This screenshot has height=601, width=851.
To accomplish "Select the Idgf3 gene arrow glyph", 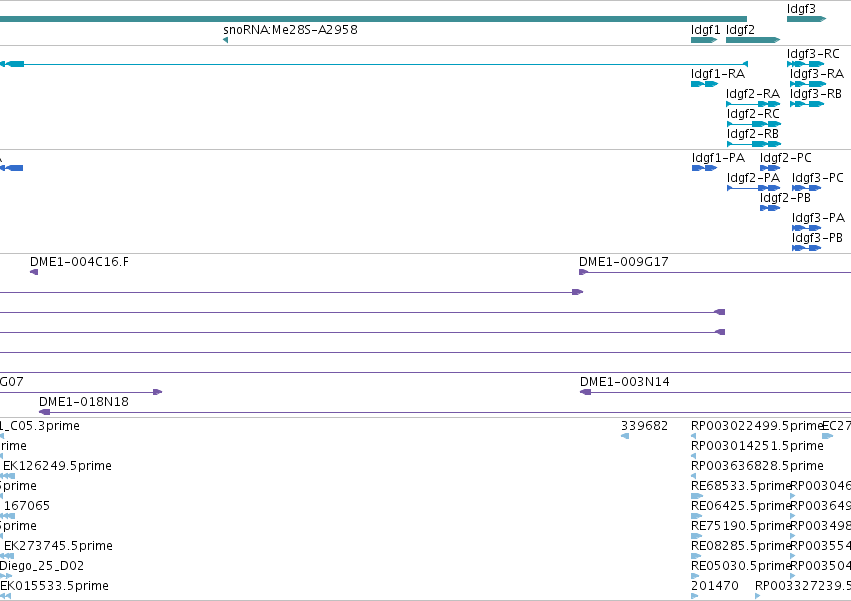I will 806,19.
